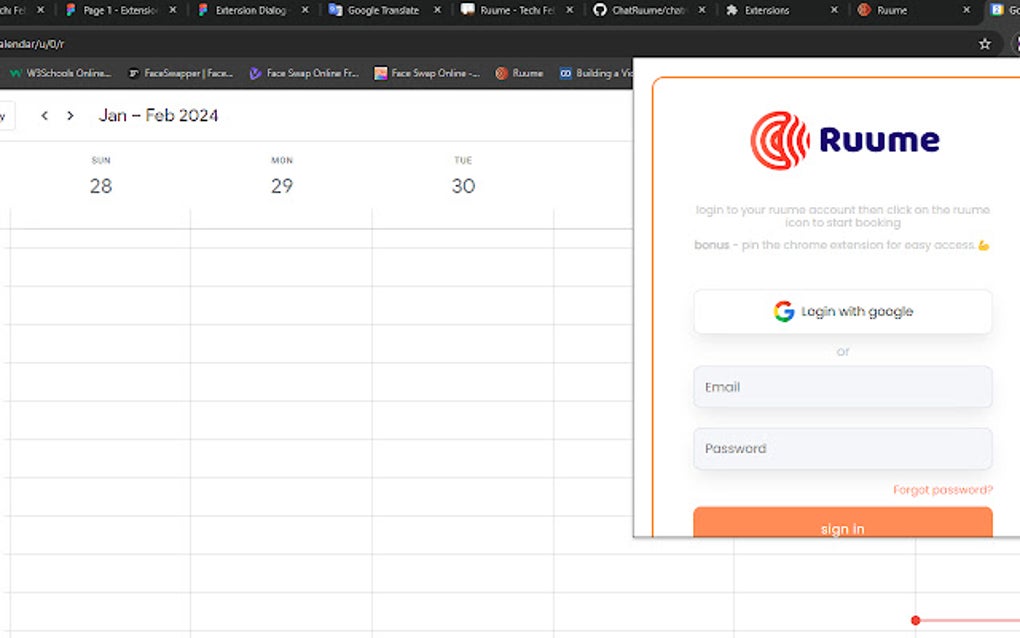
Task: Click the Jan – Feb 2024 date label
Action: click(158, 116)
